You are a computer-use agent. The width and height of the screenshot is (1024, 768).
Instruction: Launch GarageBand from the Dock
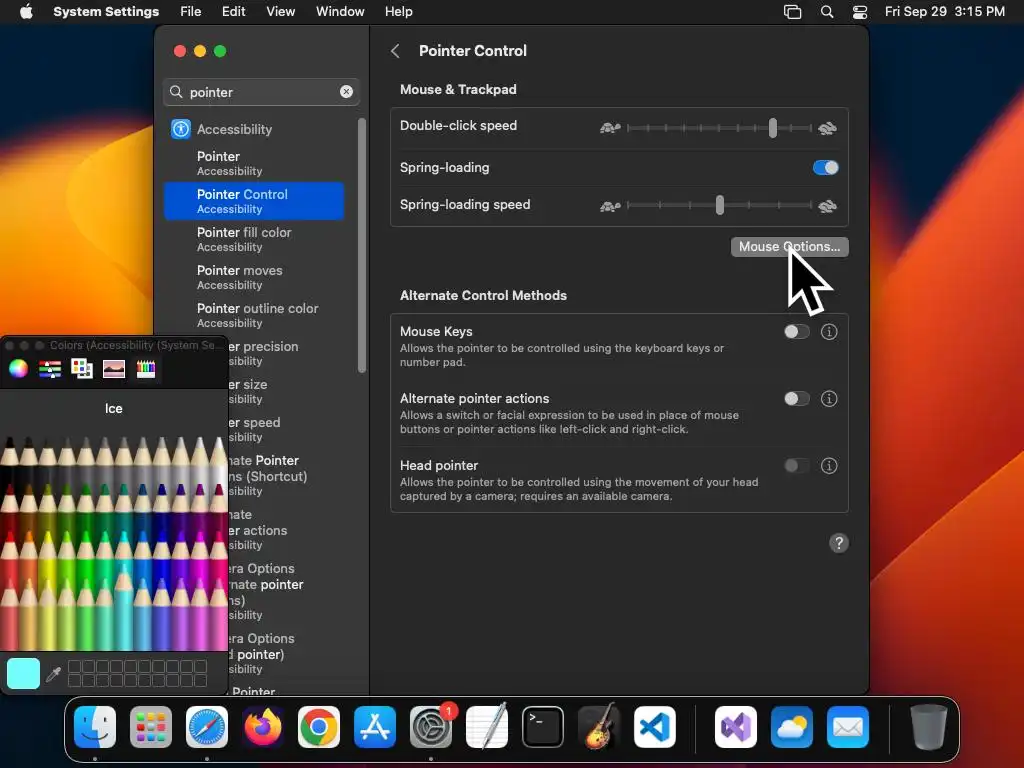click(x=599, y=727)
